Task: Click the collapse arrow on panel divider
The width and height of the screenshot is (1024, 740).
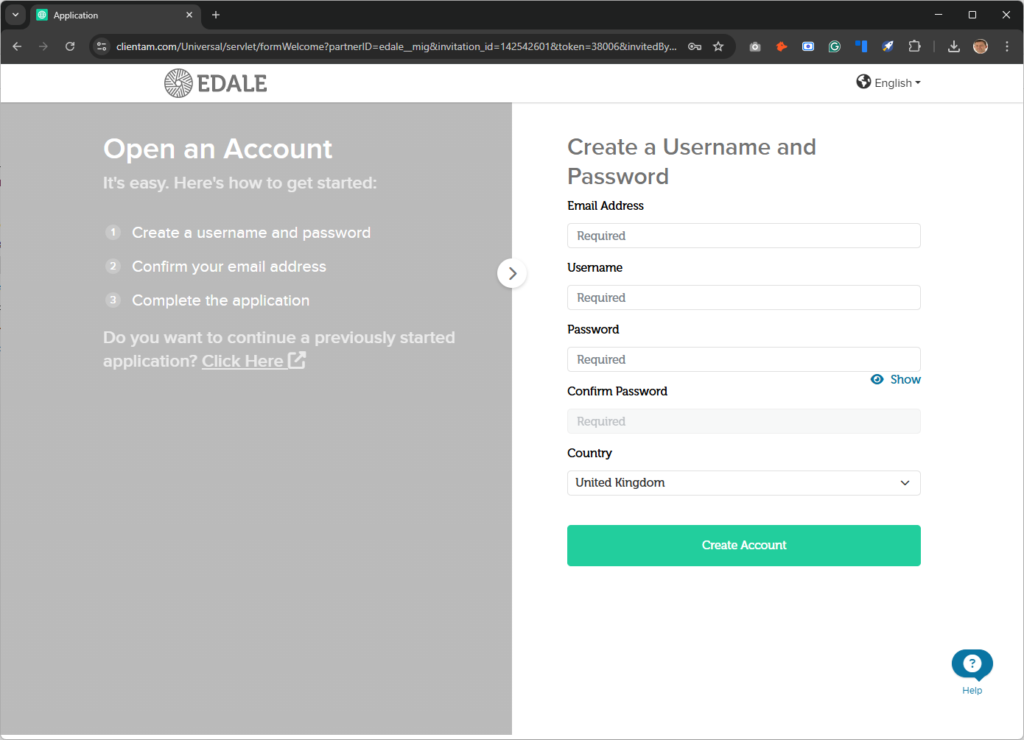Action: pyautogui.click(x=512, y=274)
